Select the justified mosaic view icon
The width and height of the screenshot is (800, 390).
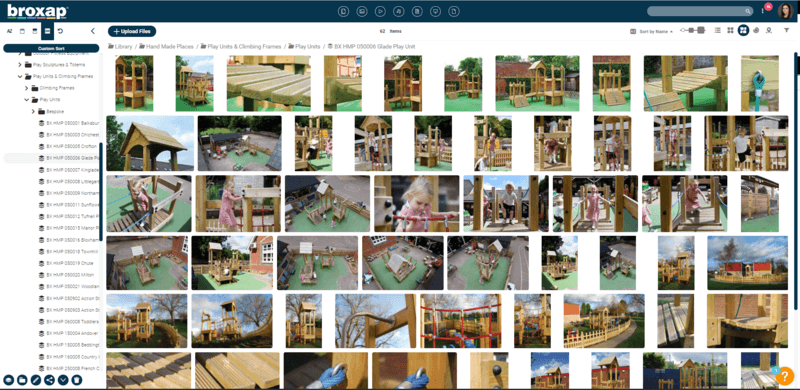[743, 31]
